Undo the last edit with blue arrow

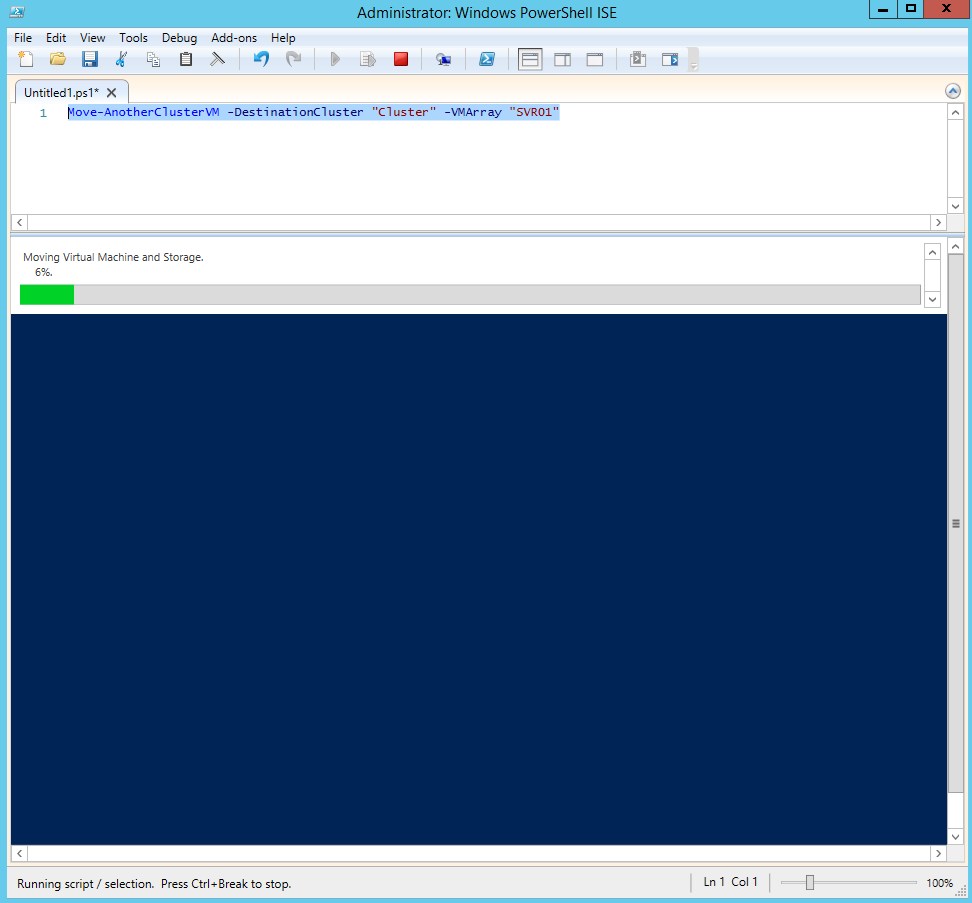(261, 59)
